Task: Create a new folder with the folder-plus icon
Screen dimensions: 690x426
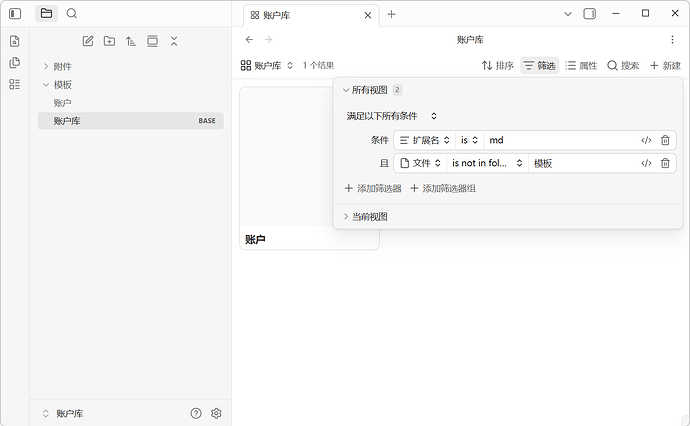Action: [x=109, y=41]
